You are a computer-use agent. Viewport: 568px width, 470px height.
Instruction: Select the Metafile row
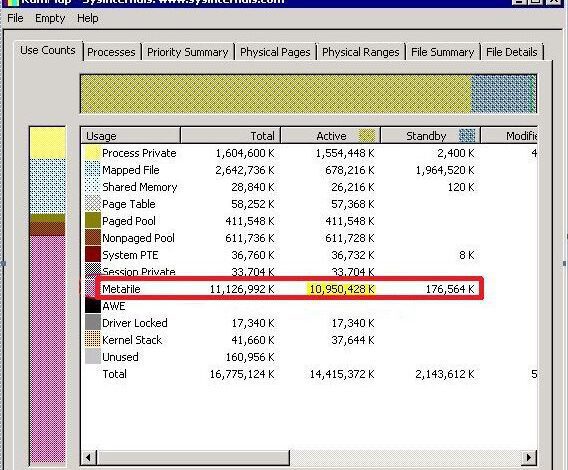[x=289, y=289]
